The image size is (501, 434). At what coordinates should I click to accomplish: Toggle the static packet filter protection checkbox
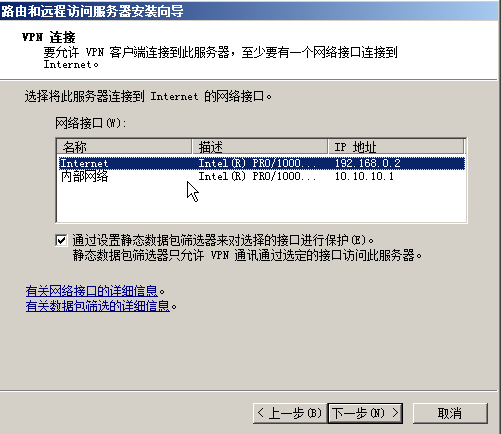(x=61, y=240)
